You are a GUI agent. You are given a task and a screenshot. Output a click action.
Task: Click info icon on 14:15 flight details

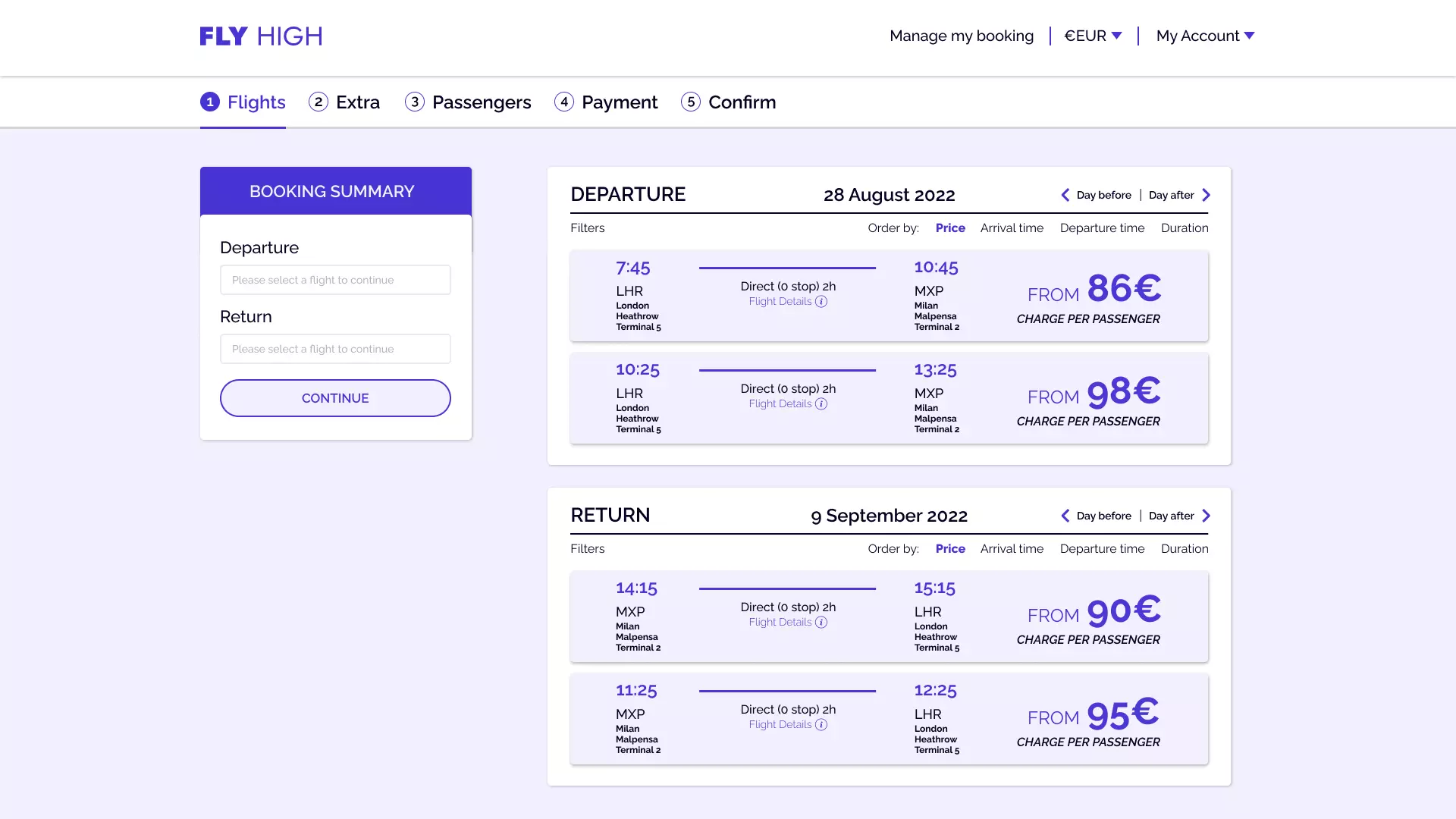pyautogui.click(x=821, y=623)
